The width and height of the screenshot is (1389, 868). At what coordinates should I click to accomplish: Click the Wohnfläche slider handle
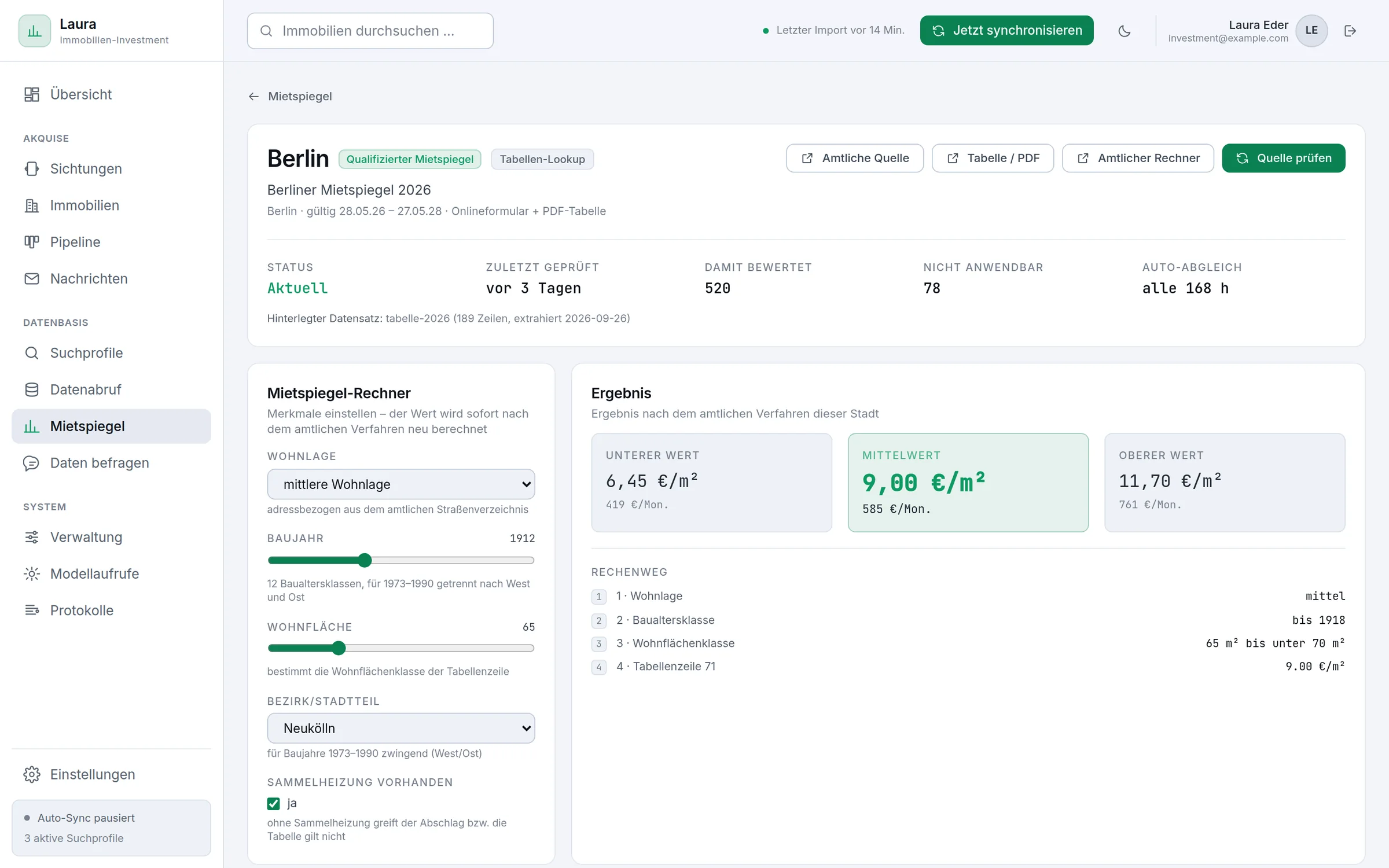(339, 648)
